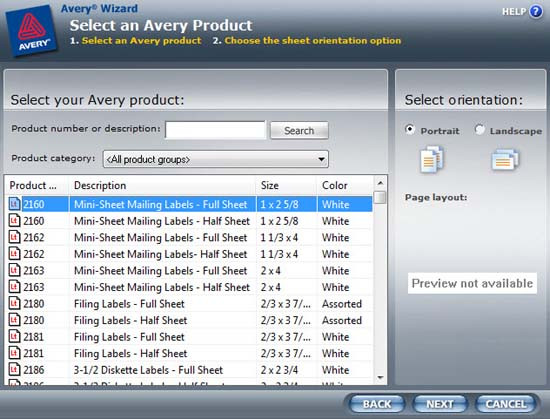Select Landscape orientation radio button
This screenshot has width=550, height=419.
[x=479, y=129]
